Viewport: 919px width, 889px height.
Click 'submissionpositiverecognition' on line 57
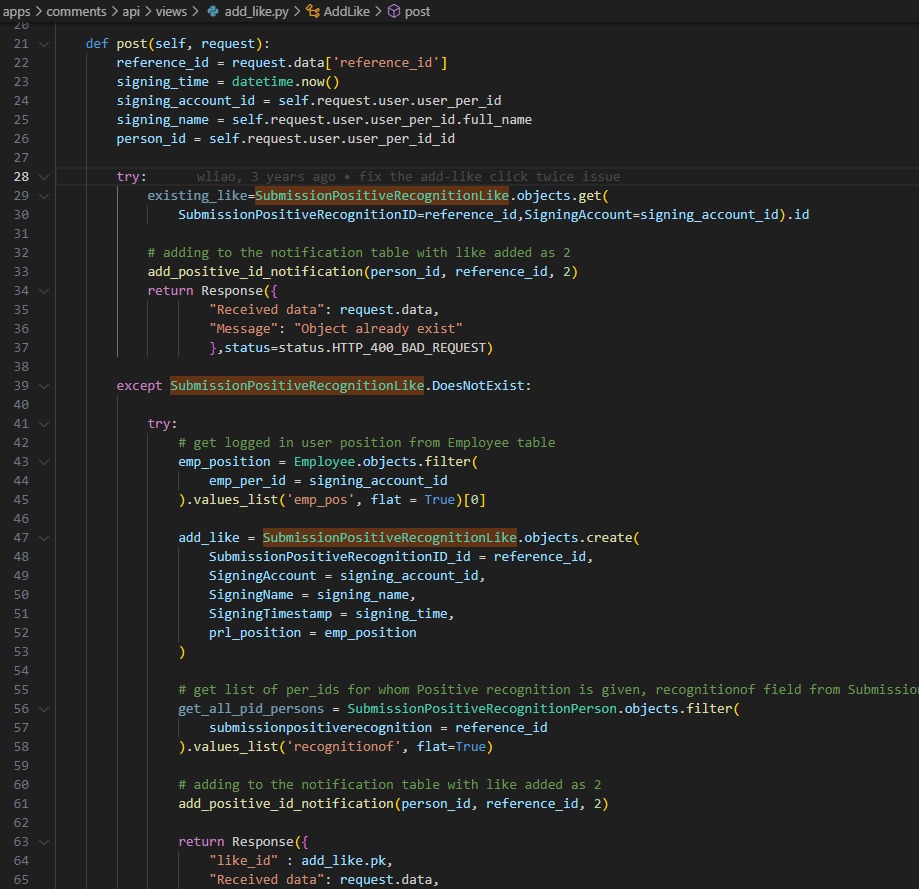coord(321,728)
